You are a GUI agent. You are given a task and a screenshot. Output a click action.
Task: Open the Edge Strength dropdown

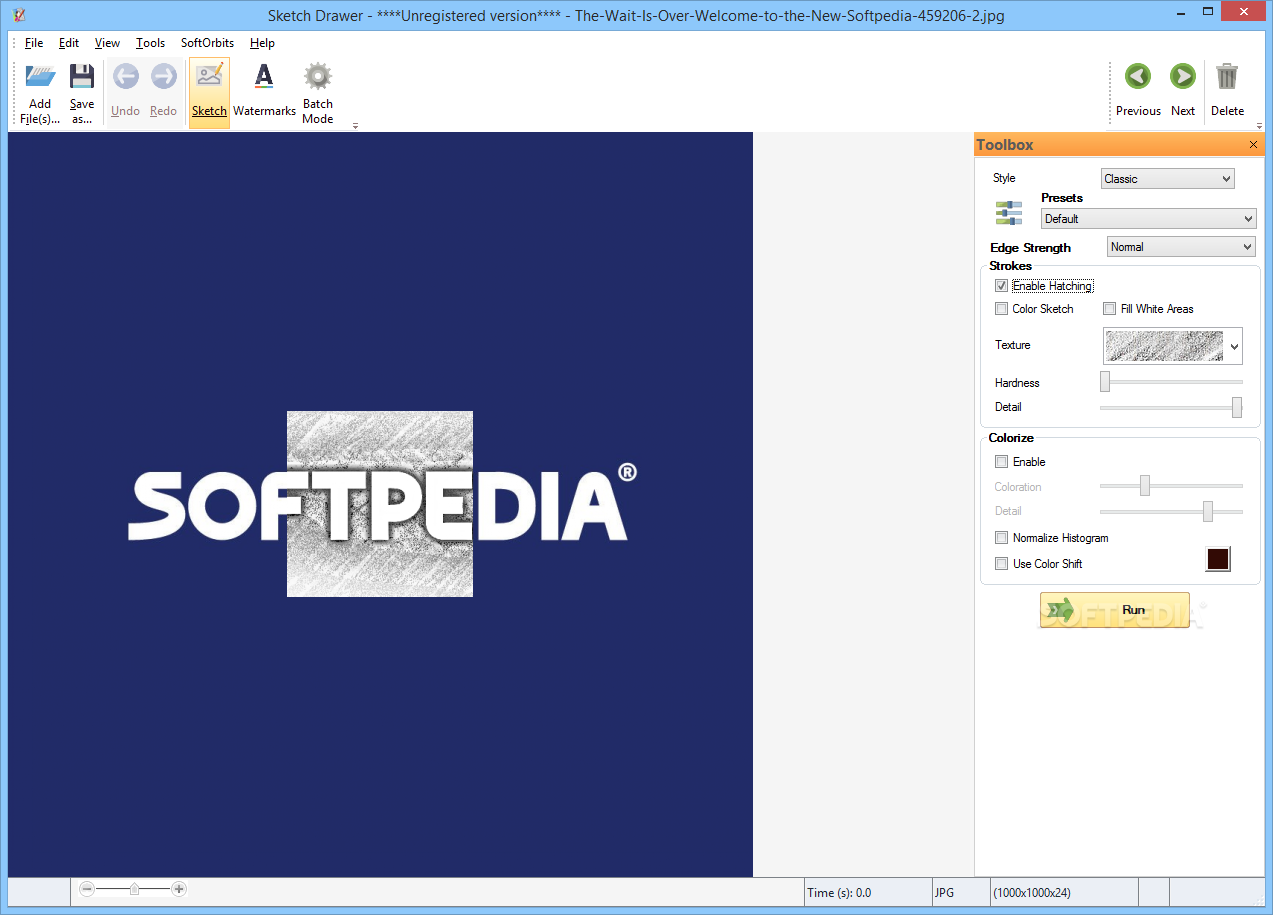(x=1181, y=247)
